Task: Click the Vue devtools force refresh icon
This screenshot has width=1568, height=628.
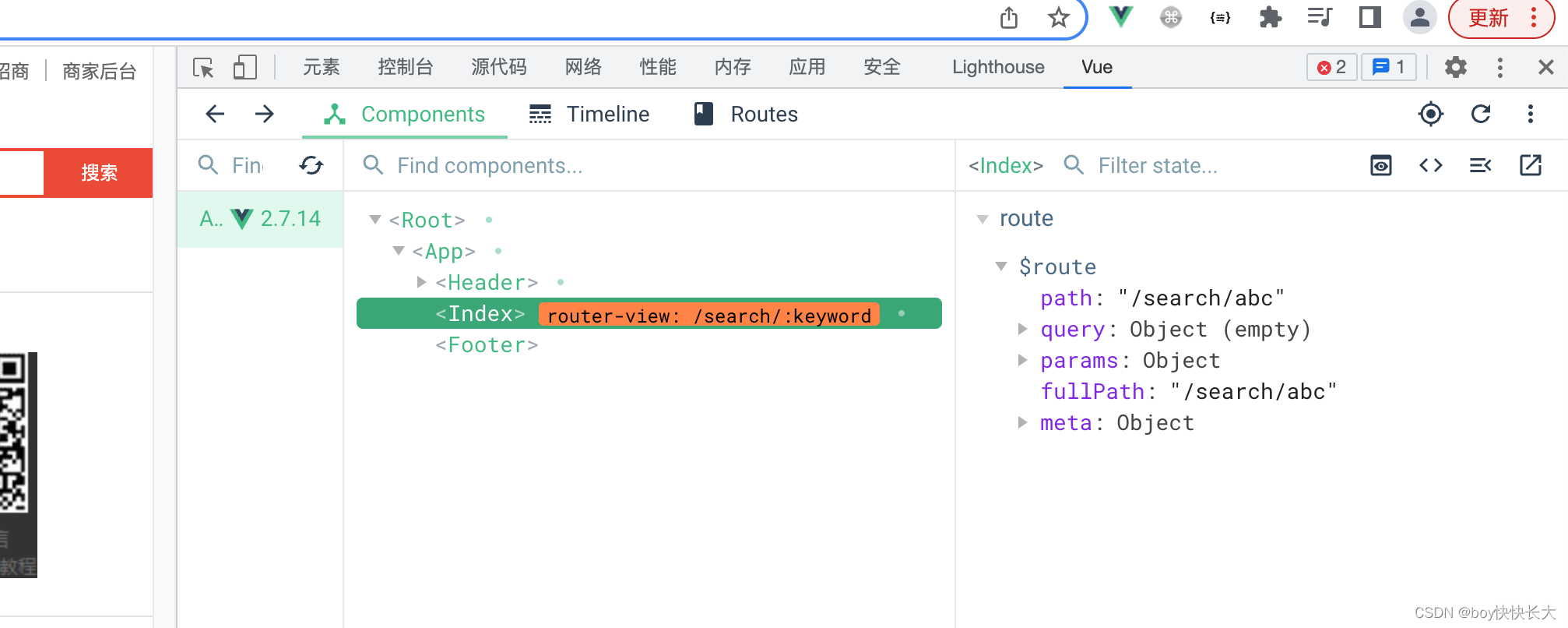Action: (x=1481, y=114)
